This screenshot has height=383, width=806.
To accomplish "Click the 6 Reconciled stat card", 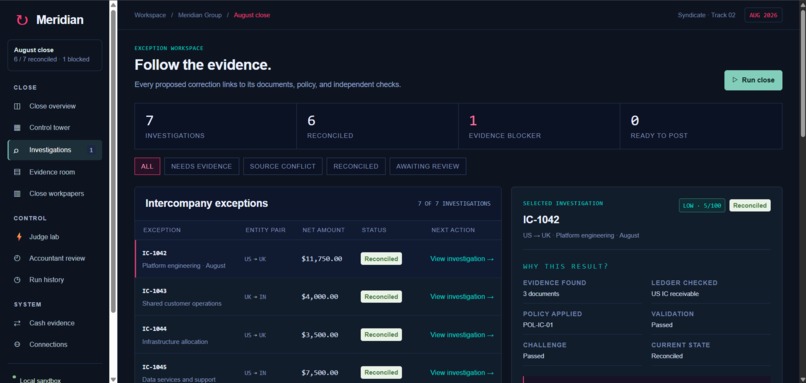I will tap(377, 126).
